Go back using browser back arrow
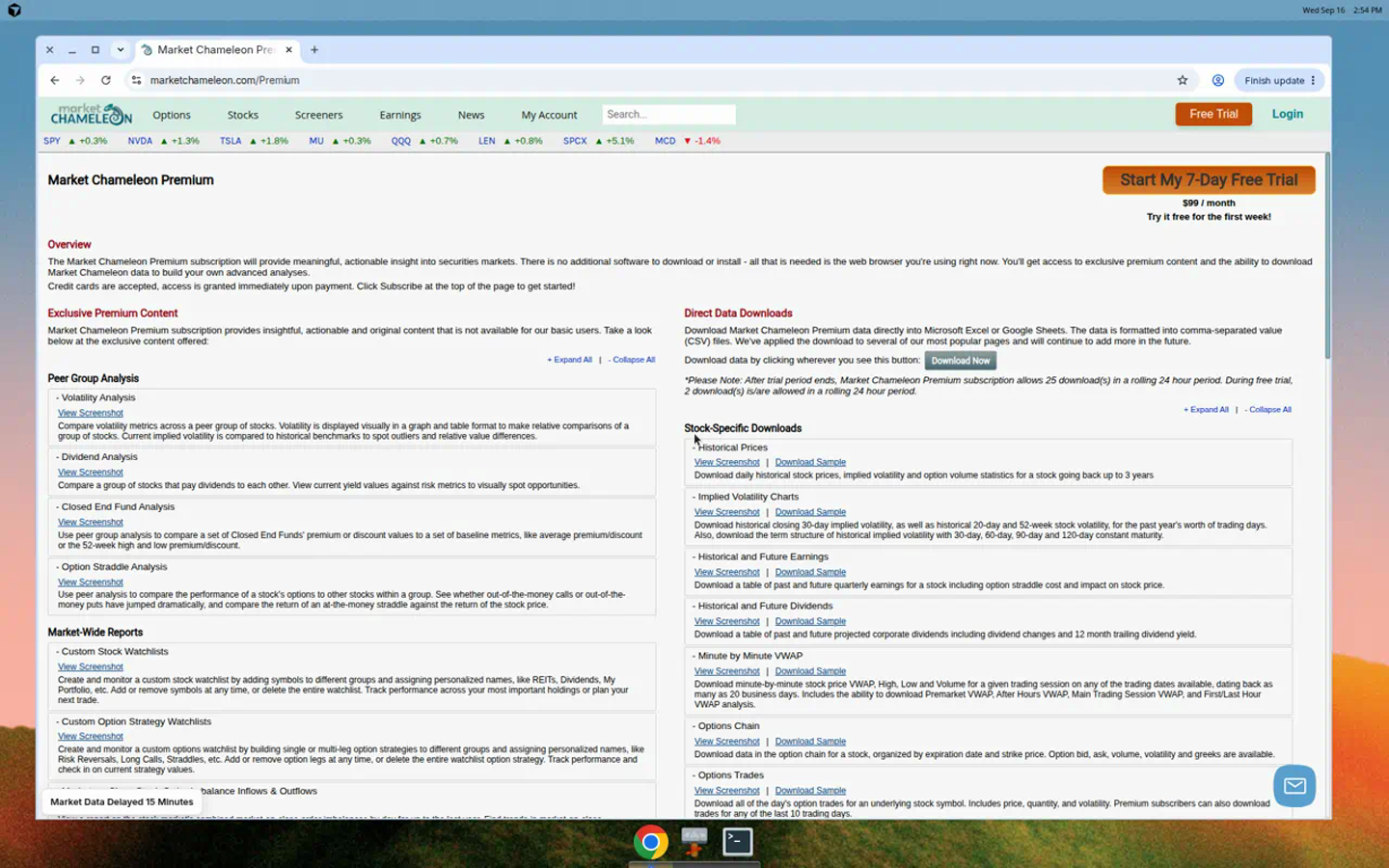 (x=55, y=80)
